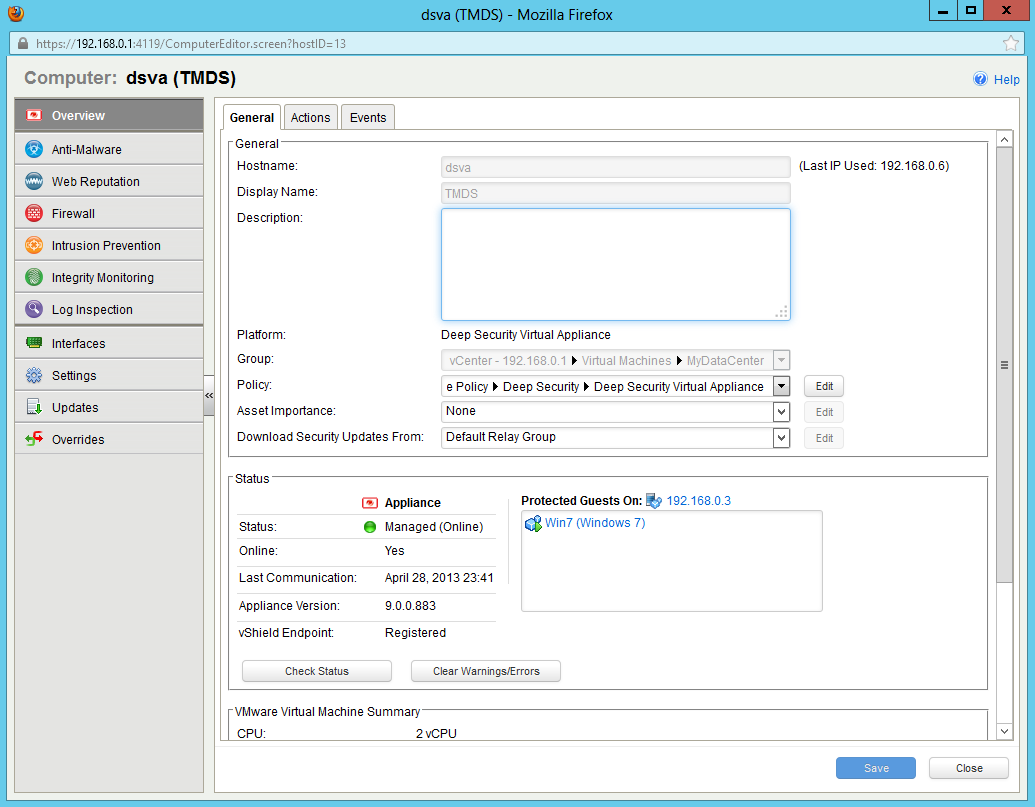Click the padlock site security icon

pos(23,44)
